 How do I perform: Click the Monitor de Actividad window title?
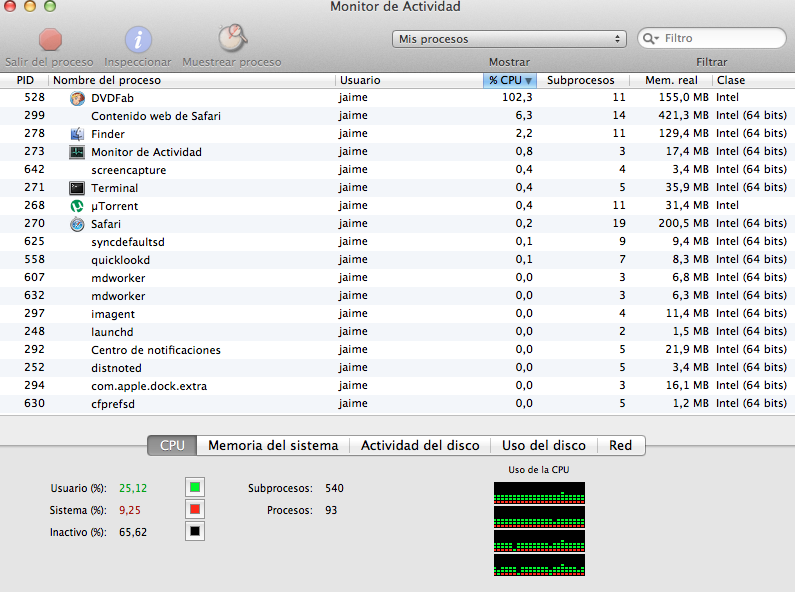[x=395, y=7]
